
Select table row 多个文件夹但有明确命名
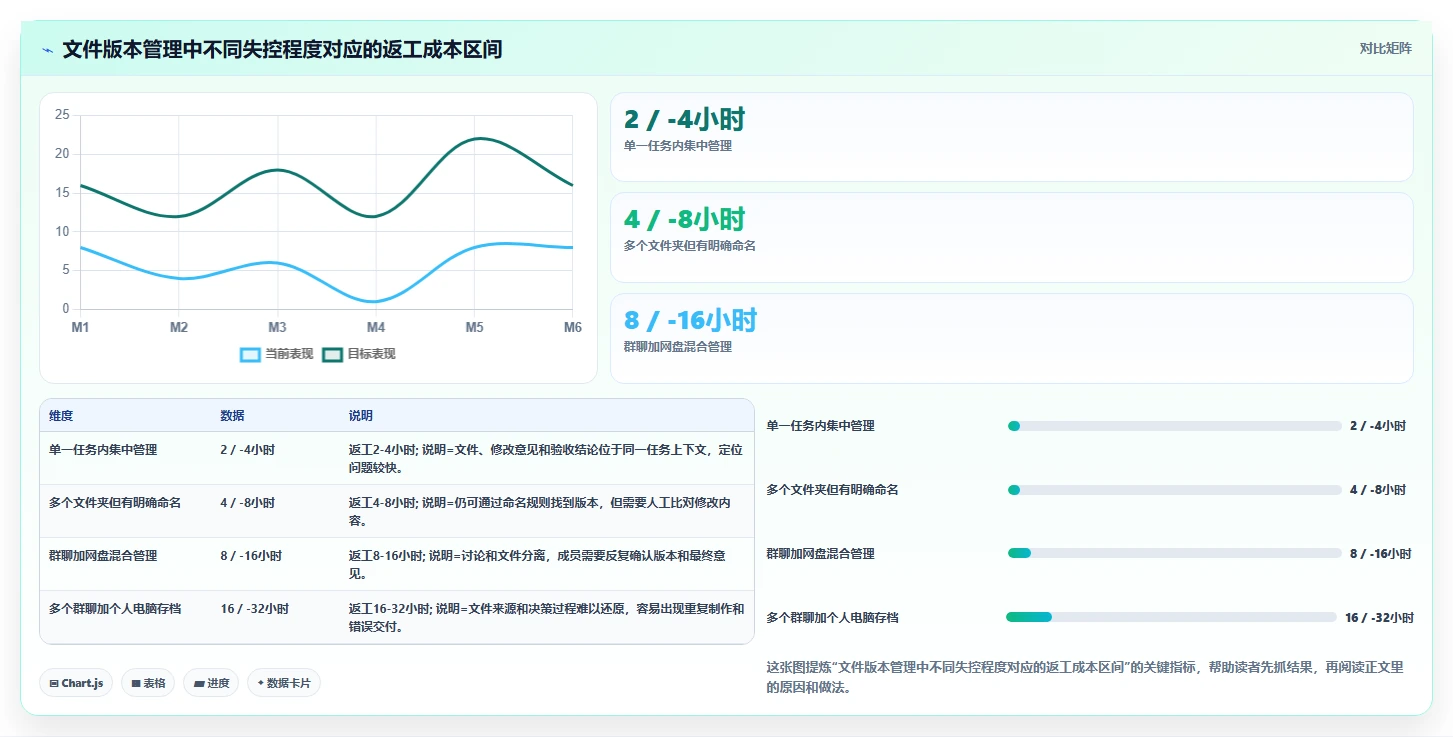tap(397, 512)
